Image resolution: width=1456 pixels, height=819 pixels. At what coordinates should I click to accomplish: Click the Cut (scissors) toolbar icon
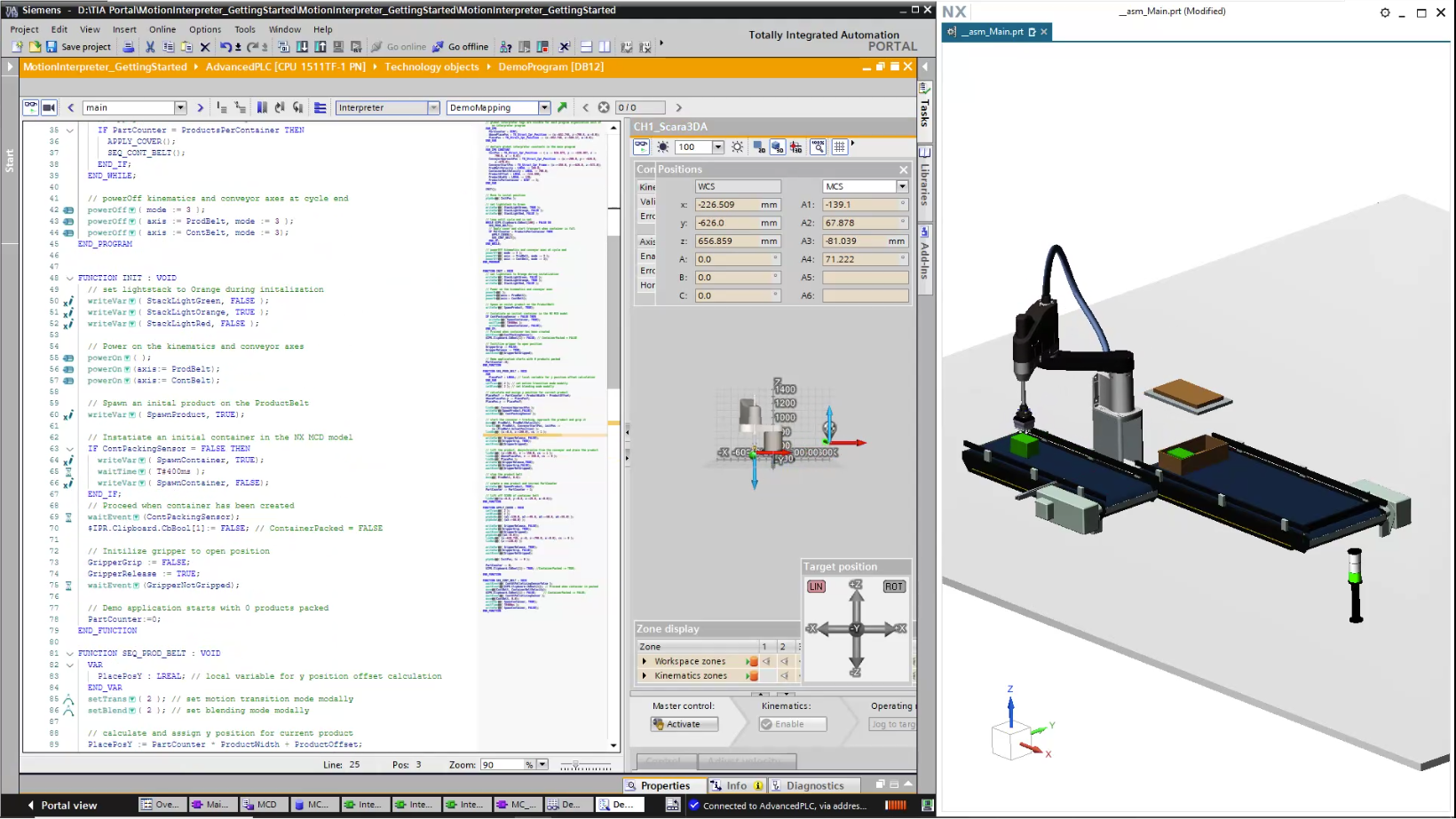(x=149, y=46)
